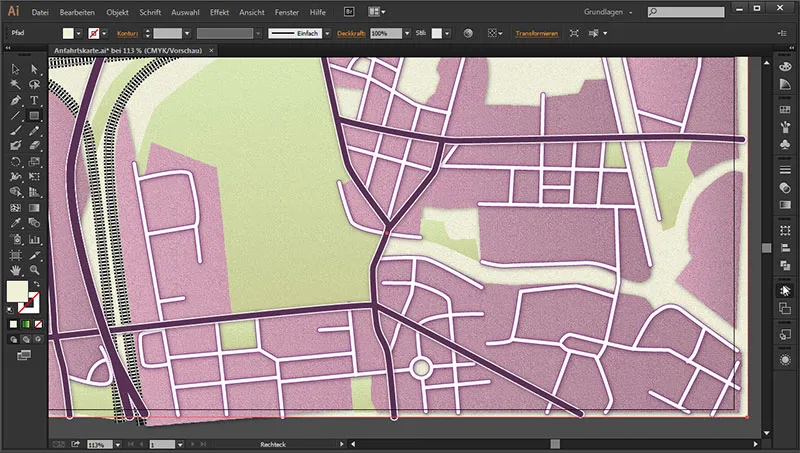Viewport: 800px width, 453px height.
Task: Pick the Column Graph tool
Action: click(x=34, y=239)
